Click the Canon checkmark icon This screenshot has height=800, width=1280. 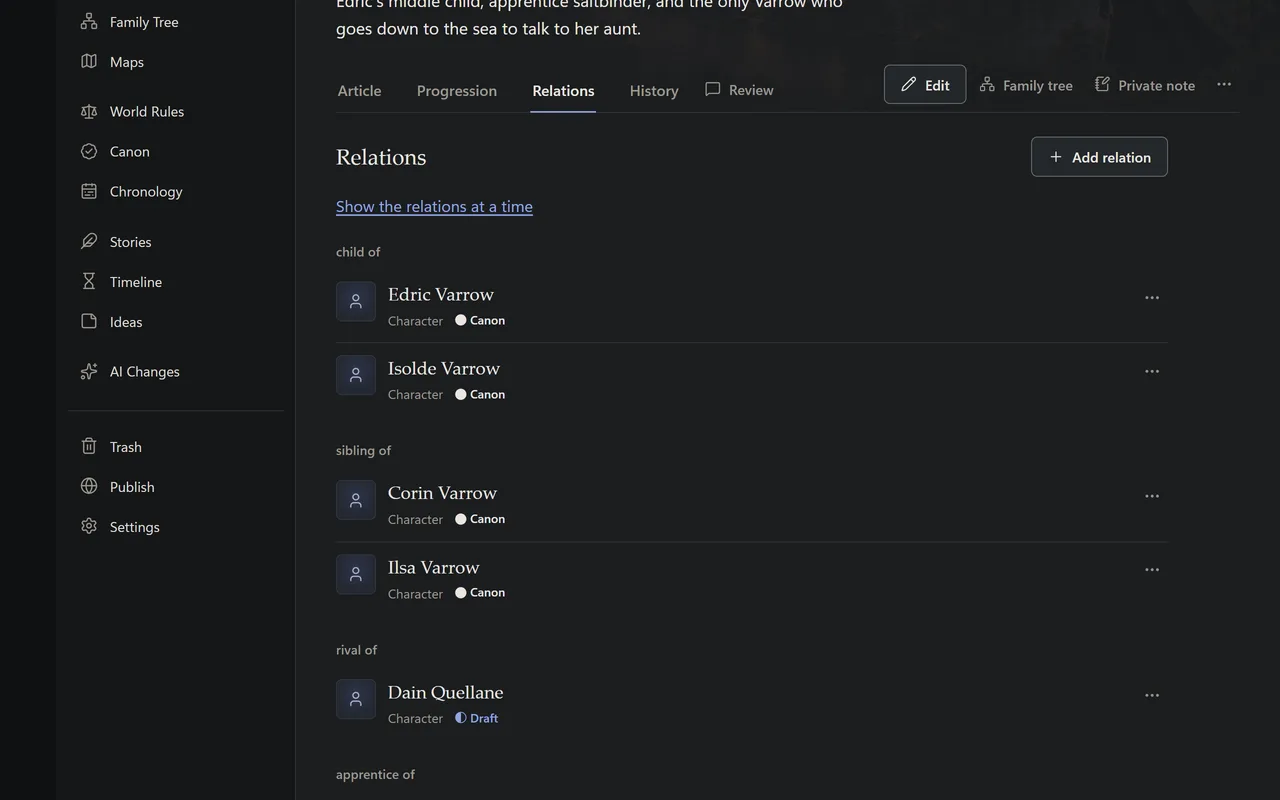pyautogui.click(x=89, y=151)
